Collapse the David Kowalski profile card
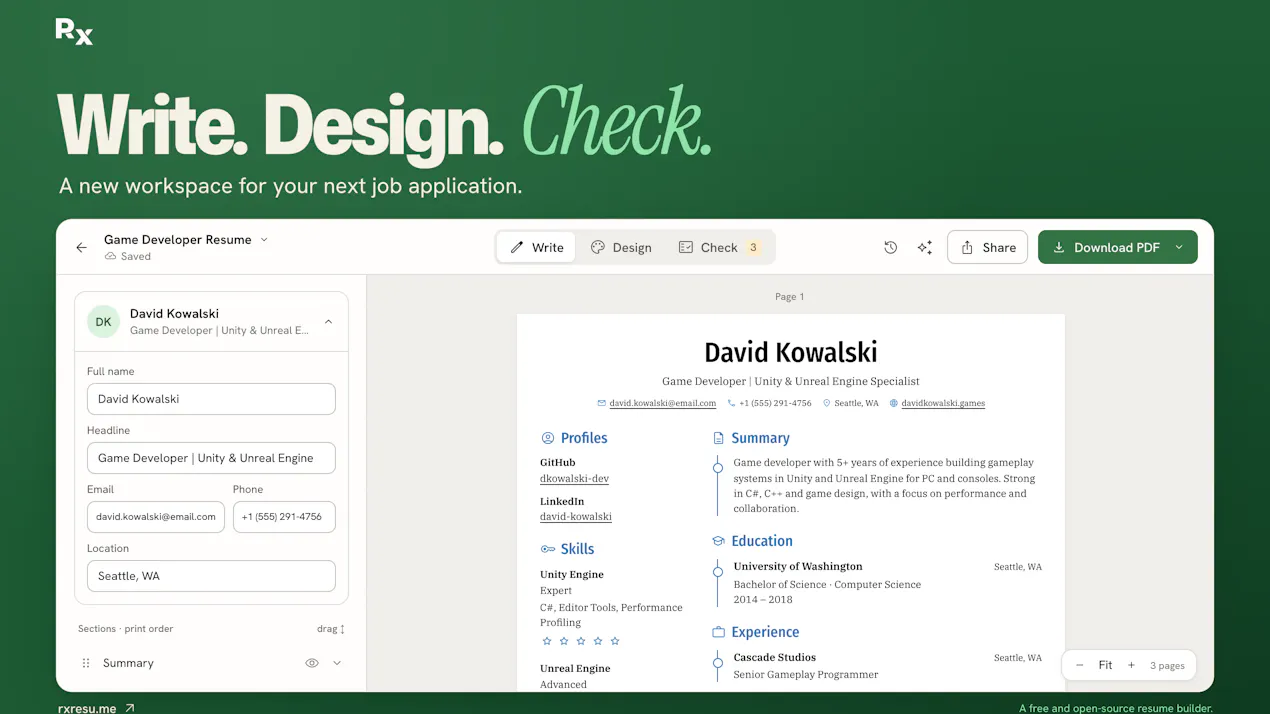Screen dimensions: 1270x714 tap(328, 322)
